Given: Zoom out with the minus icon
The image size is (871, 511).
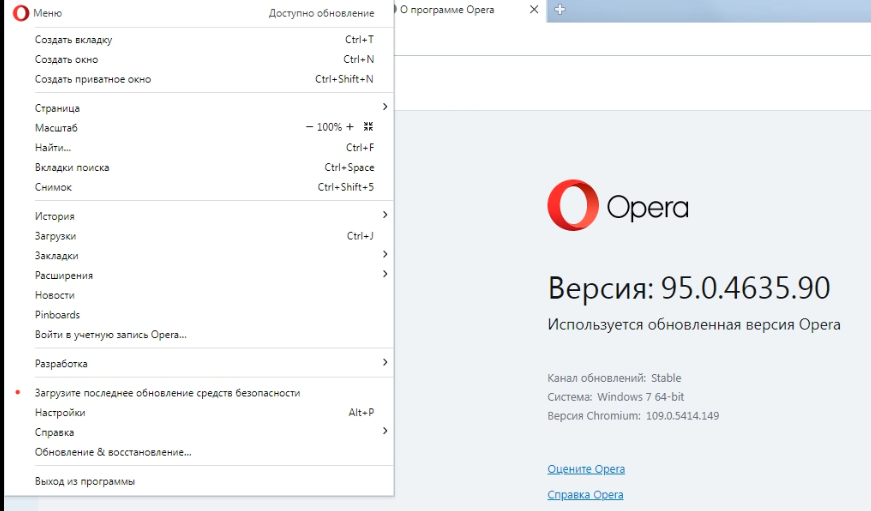Looking at the screenshot, I should (x=309, y=127).
